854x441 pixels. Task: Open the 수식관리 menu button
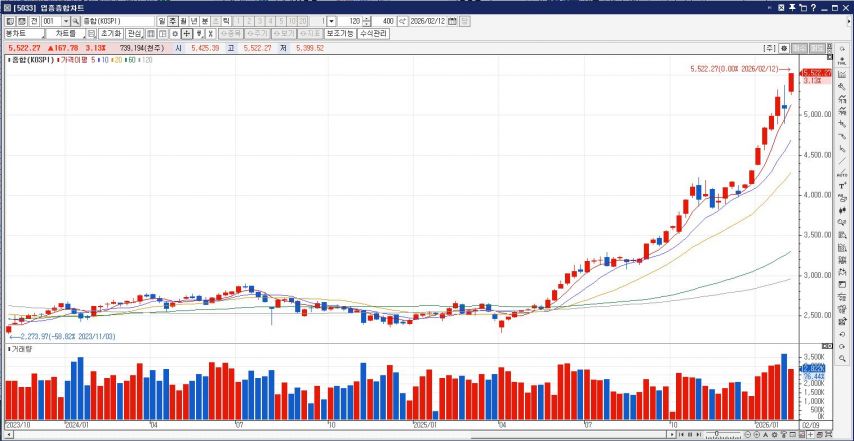[373, 33]
